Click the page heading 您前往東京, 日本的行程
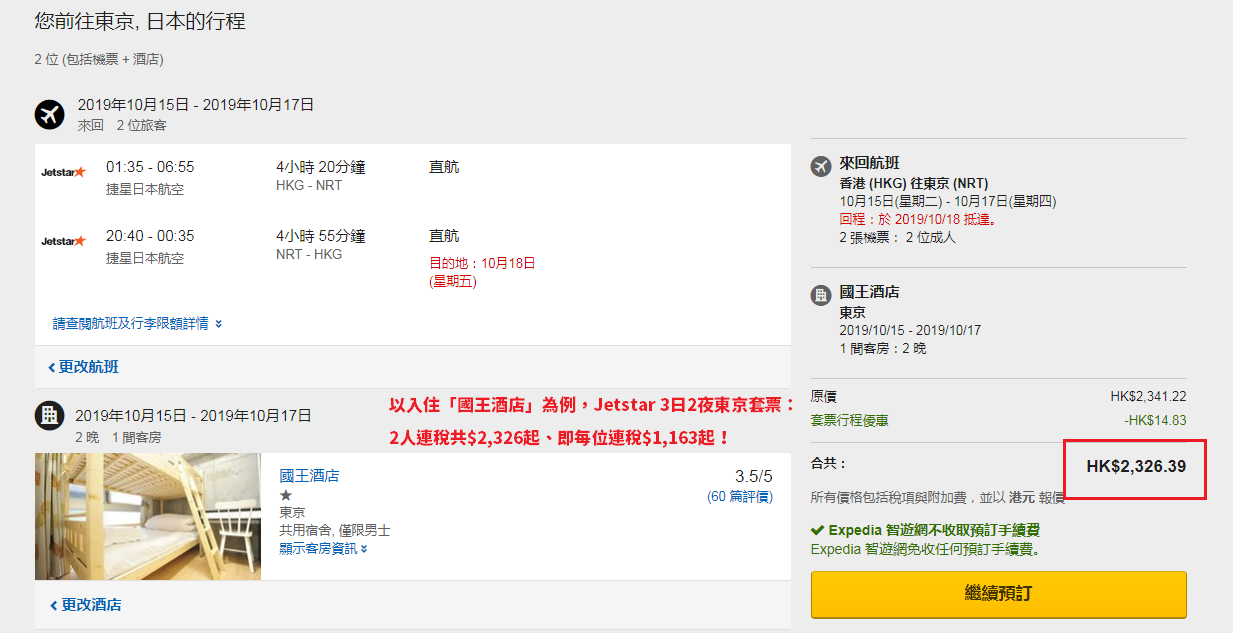 (140, 21)
